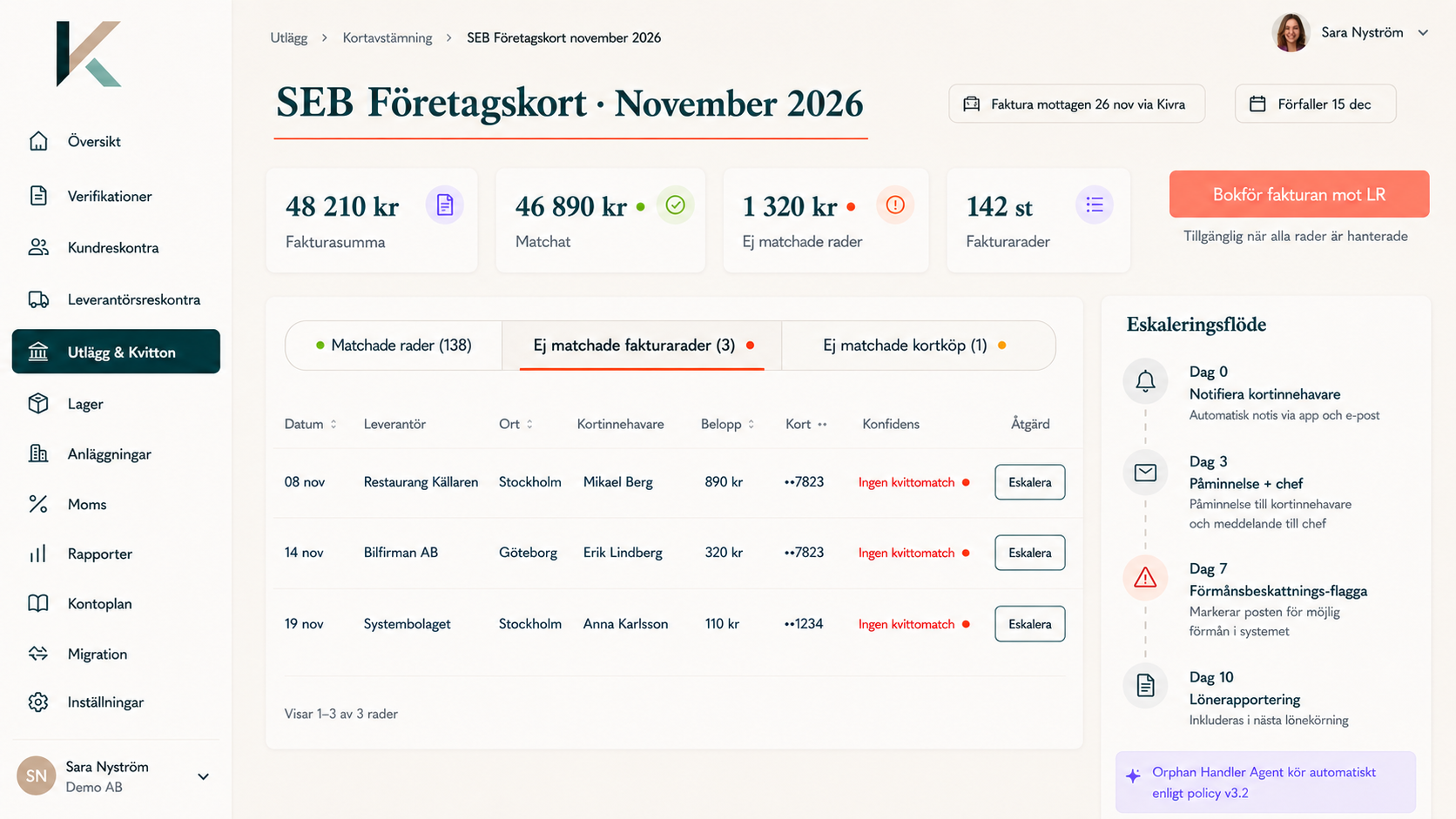
Task: Click the Lager box icon
Action: [38, 403]
